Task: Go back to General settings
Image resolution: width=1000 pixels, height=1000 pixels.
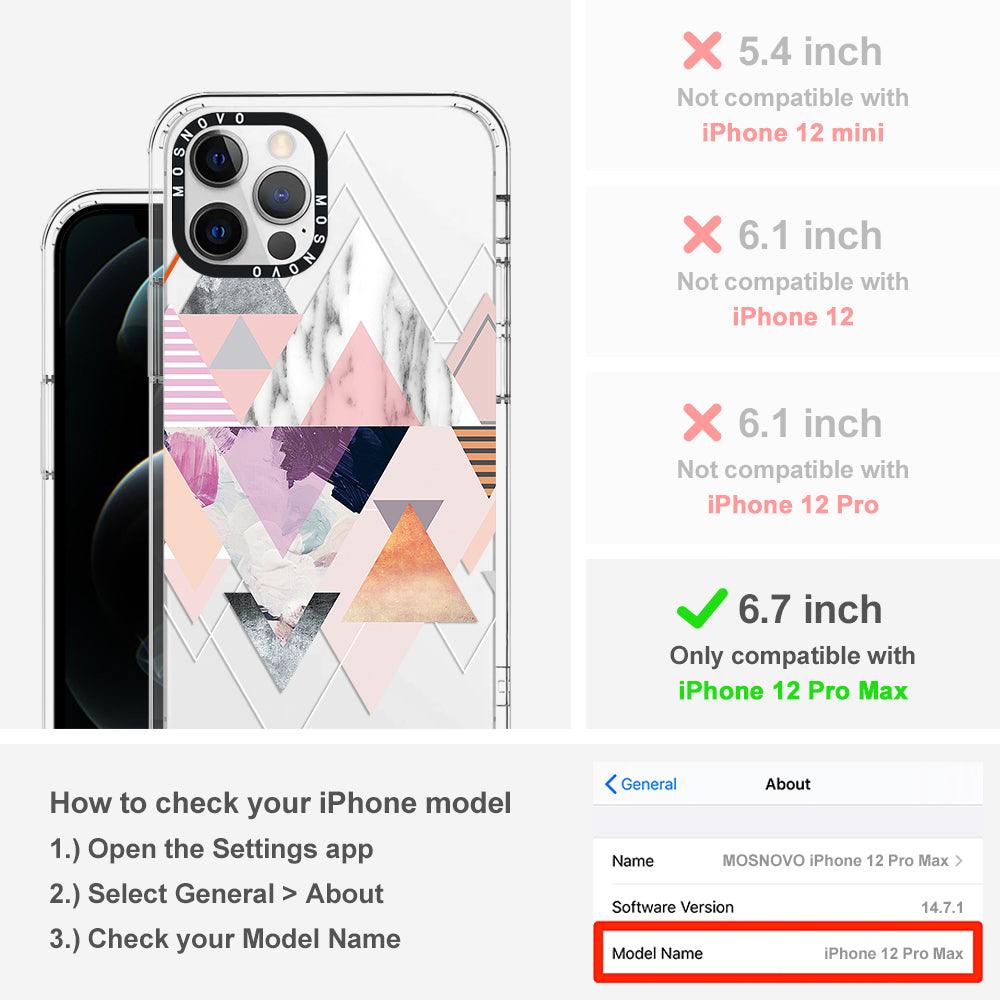Action: pyautogui.click(x=641, y=784)
